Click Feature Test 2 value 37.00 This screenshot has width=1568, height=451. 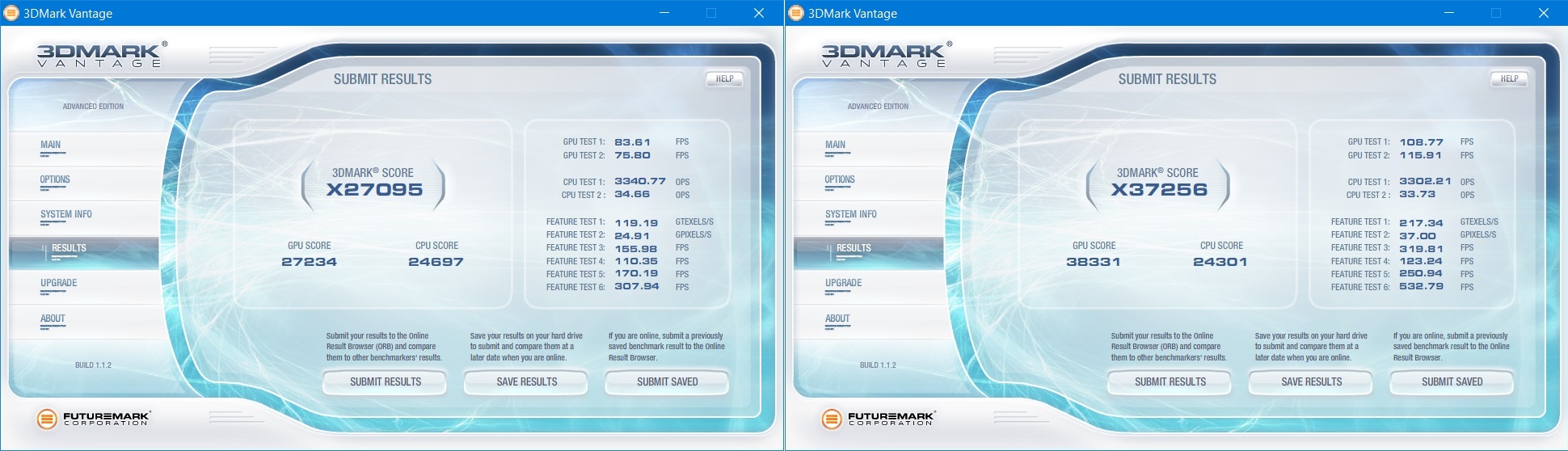click(1417, 236)
